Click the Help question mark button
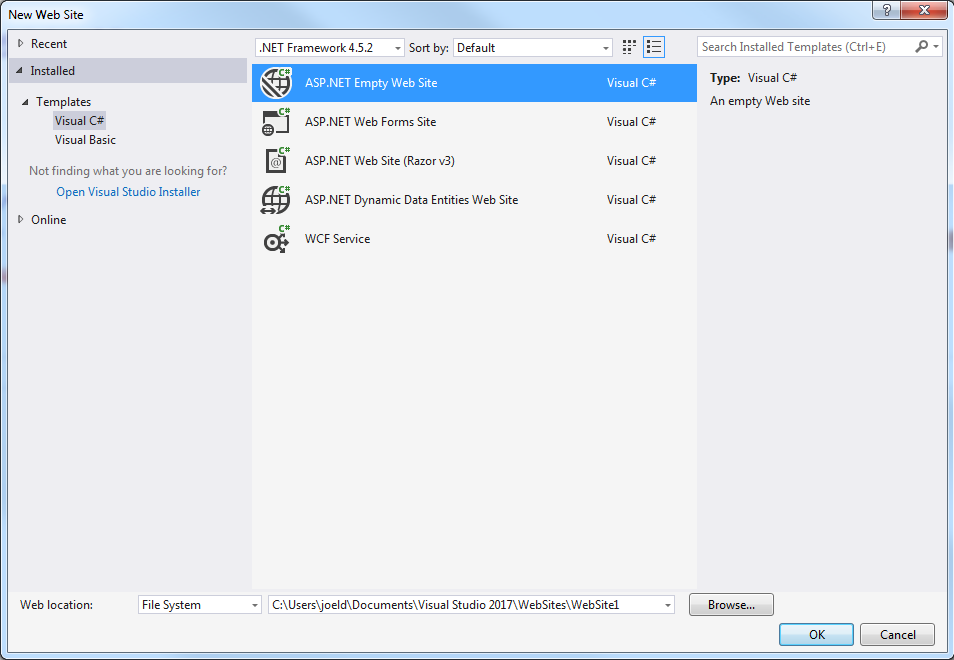Image resolution: width=954 pixels, height=660 pixels. (x=886, y=10)
